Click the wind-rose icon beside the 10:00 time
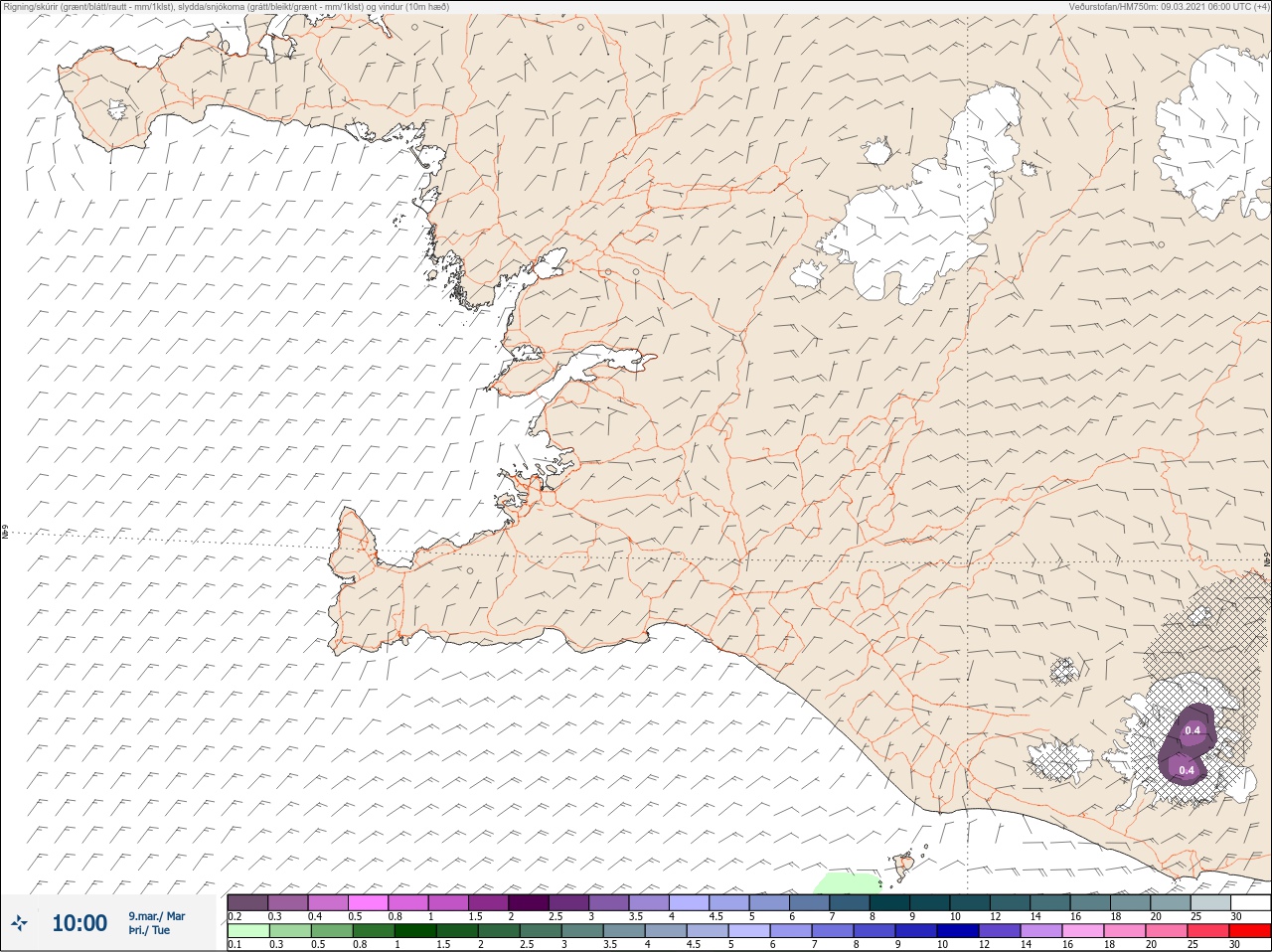1272x952 pixels. click(x=19, y=923)
